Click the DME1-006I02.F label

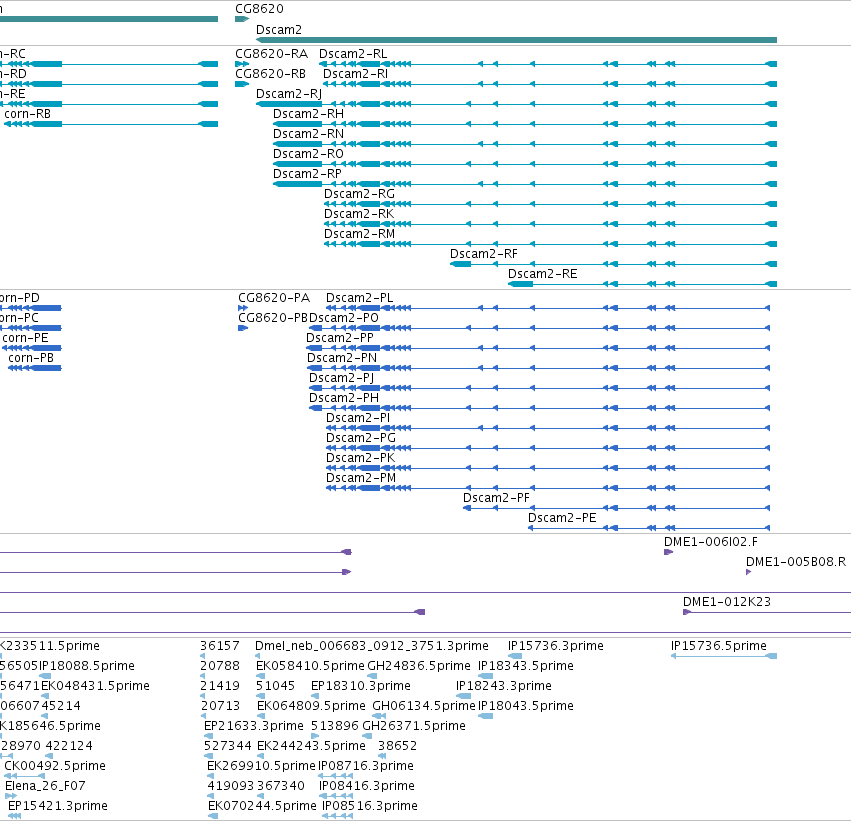pyautogui.click(x=710, y=542)
